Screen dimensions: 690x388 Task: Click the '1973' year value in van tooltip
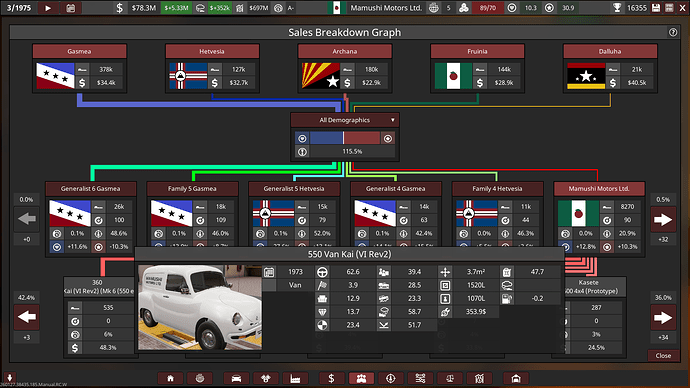[295, 272]
